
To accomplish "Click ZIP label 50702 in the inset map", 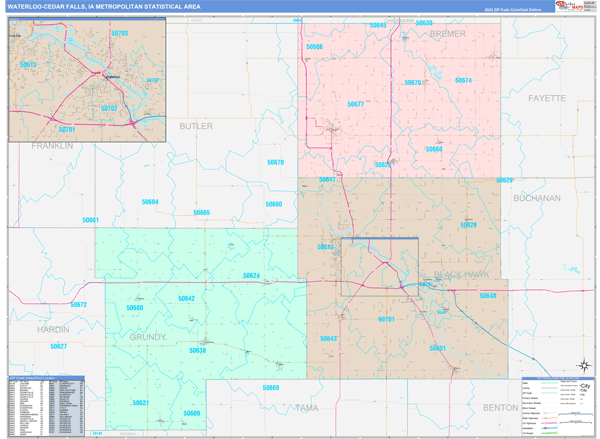I will pos(109,108).
